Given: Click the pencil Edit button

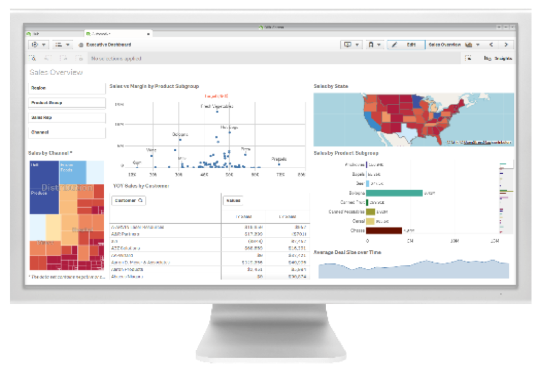Looking at the screenshot, I should pos(406,45).
